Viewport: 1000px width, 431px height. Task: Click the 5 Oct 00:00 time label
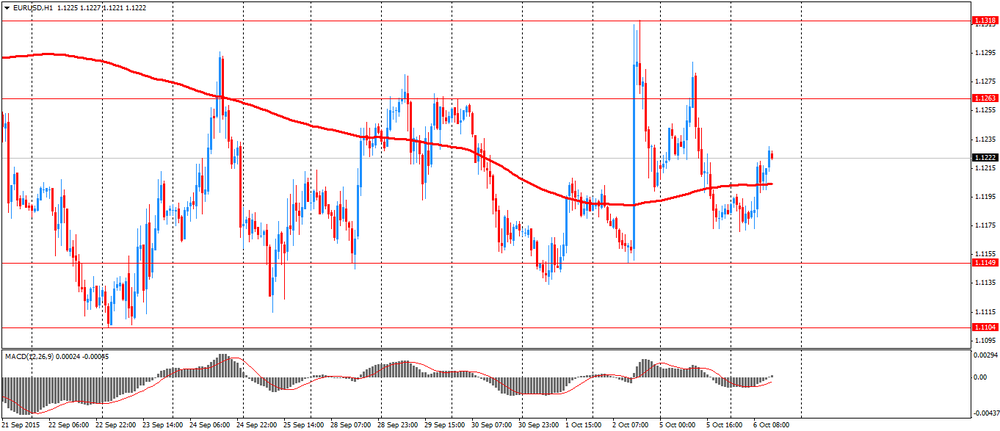[678, 423]
